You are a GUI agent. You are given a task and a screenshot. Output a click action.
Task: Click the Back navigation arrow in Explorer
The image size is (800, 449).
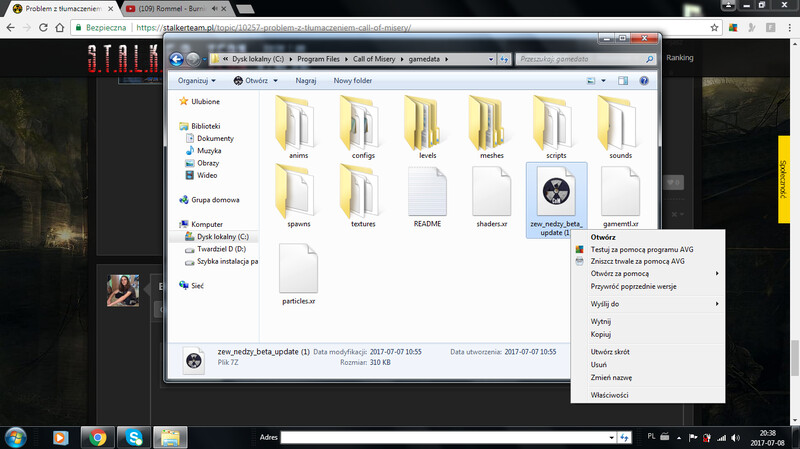[x=178, y=59]
